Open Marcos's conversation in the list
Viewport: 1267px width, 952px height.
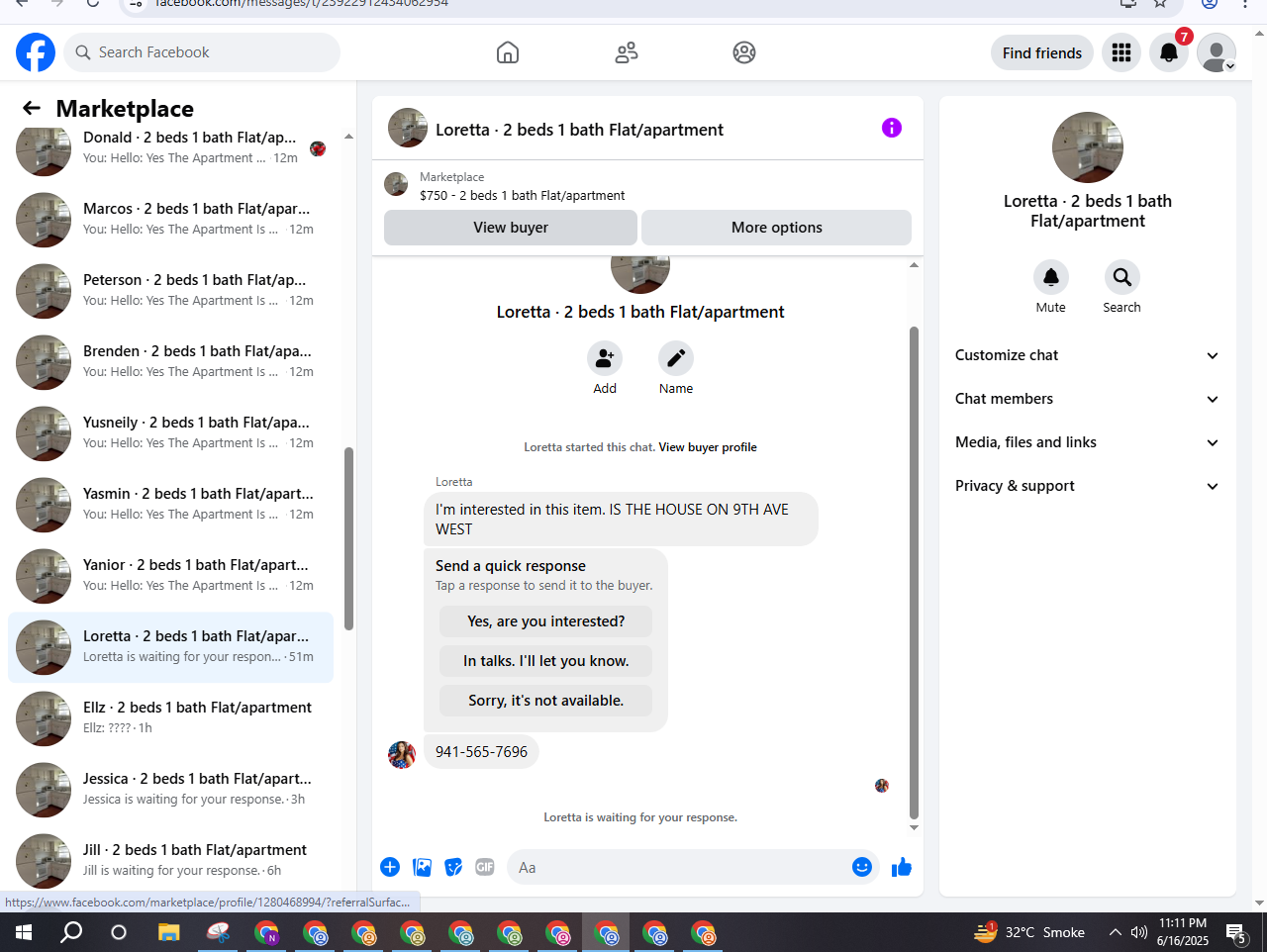(170, 220)
